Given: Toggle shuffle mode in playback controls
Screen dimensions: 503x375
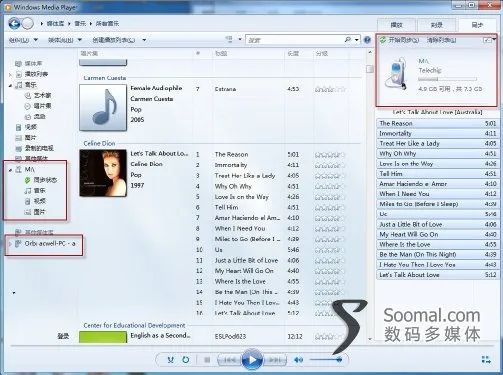Looking at the screenshot, I should (171, 360).
